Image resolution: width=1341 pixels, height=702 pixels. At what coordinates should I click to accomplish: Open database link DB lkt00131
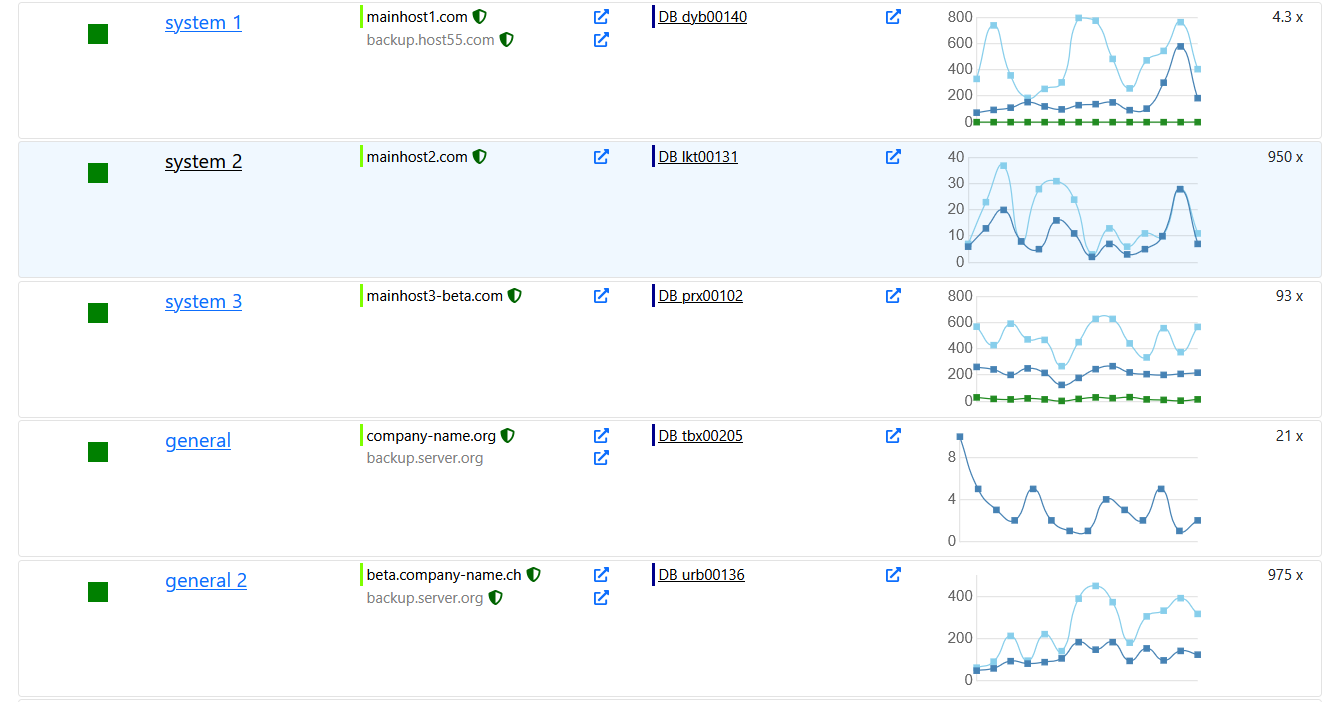698,157
